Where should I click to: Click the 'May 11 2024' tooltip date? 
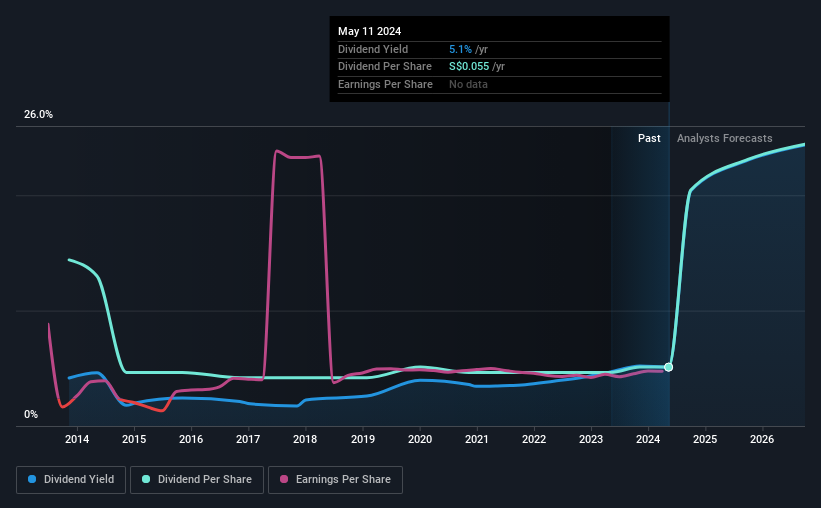pyautogui.click(x=370, y=31)
